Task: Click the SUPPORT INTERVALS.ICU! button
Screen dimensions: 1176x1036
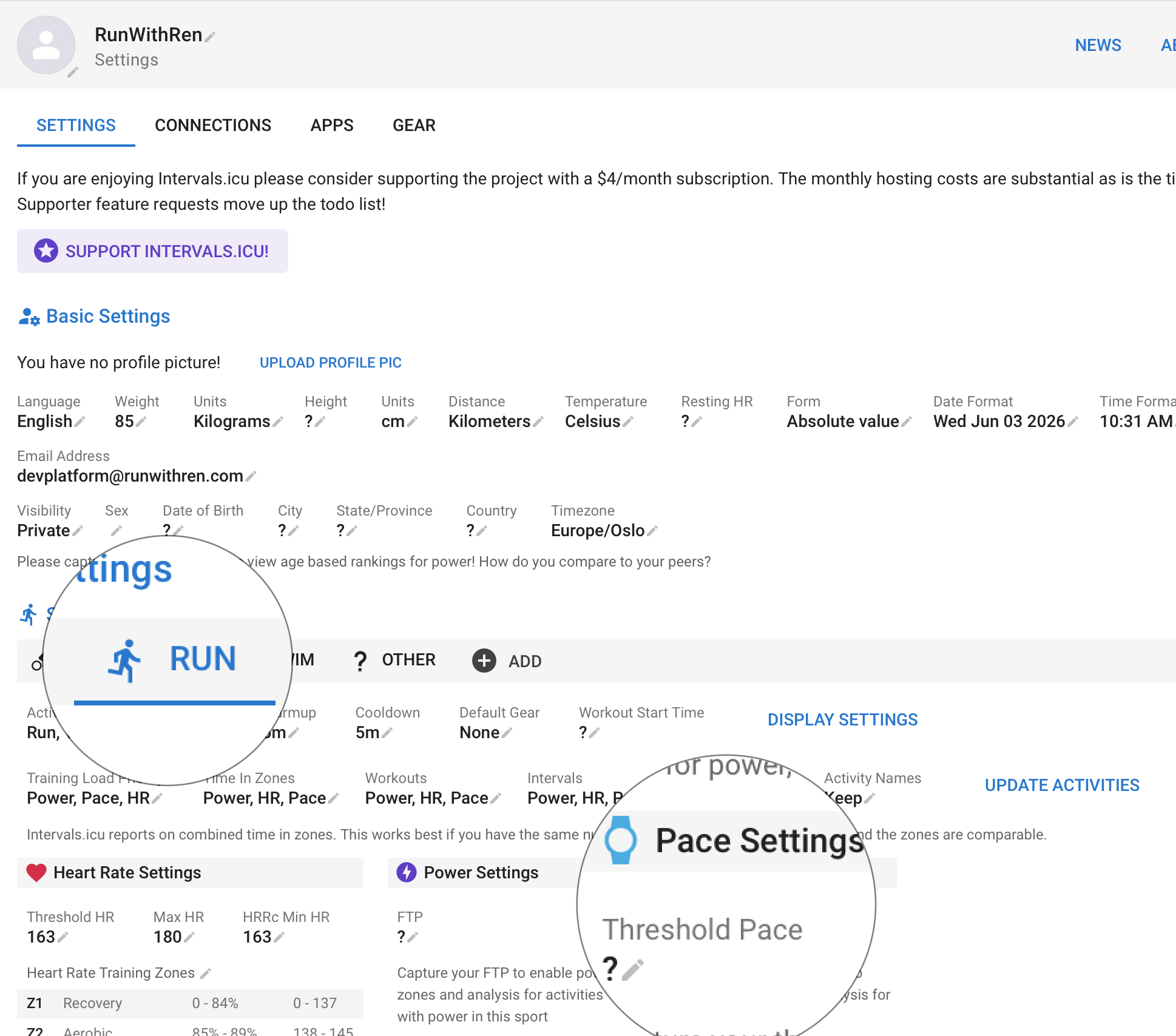Action: pyautogui.click(x=152, y=251)
